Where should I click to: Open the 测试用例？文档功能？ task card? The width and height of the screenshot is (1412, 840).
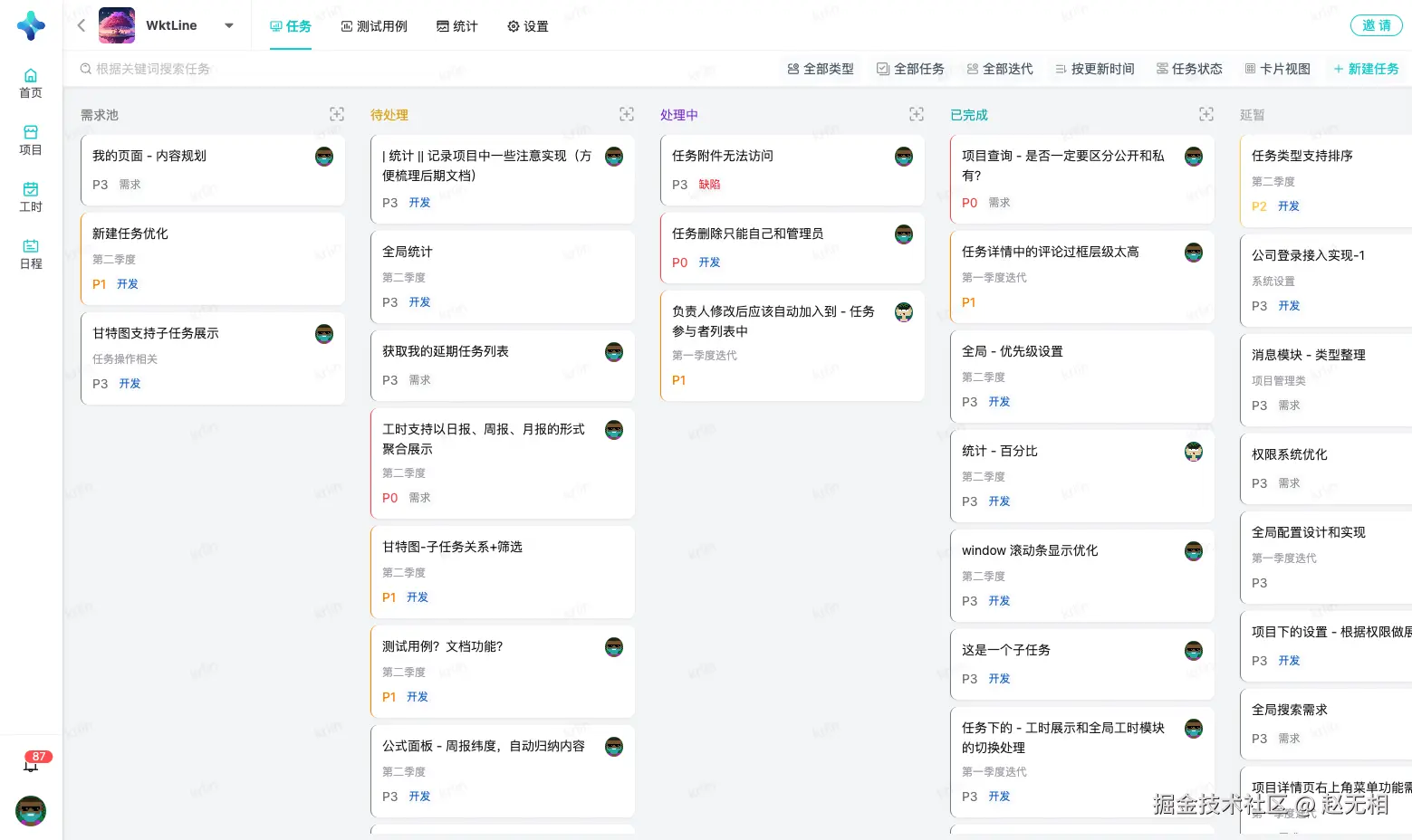click(503, 672)
